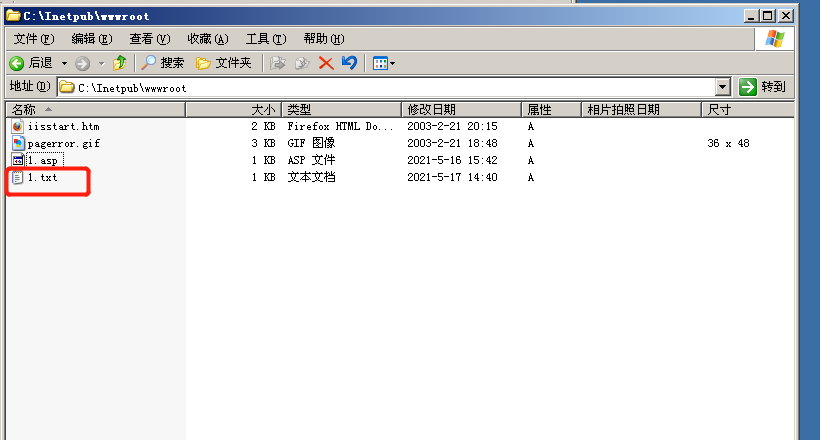Open the 编辑(E) menu

[92, 39]
